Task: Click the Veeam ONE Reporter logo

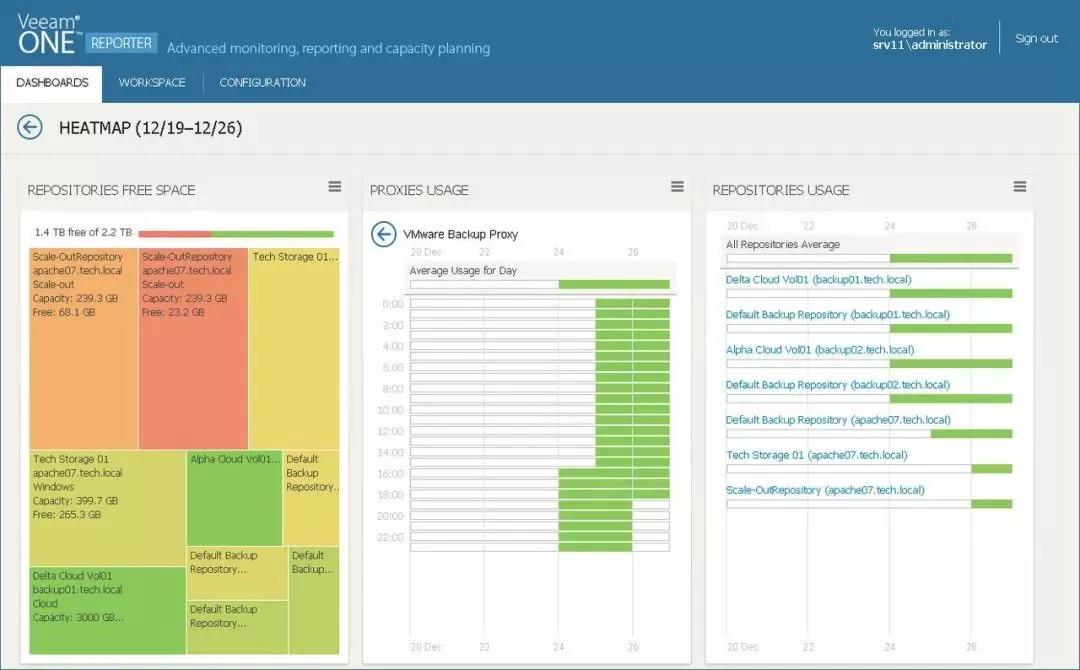Action: [87, 36]
